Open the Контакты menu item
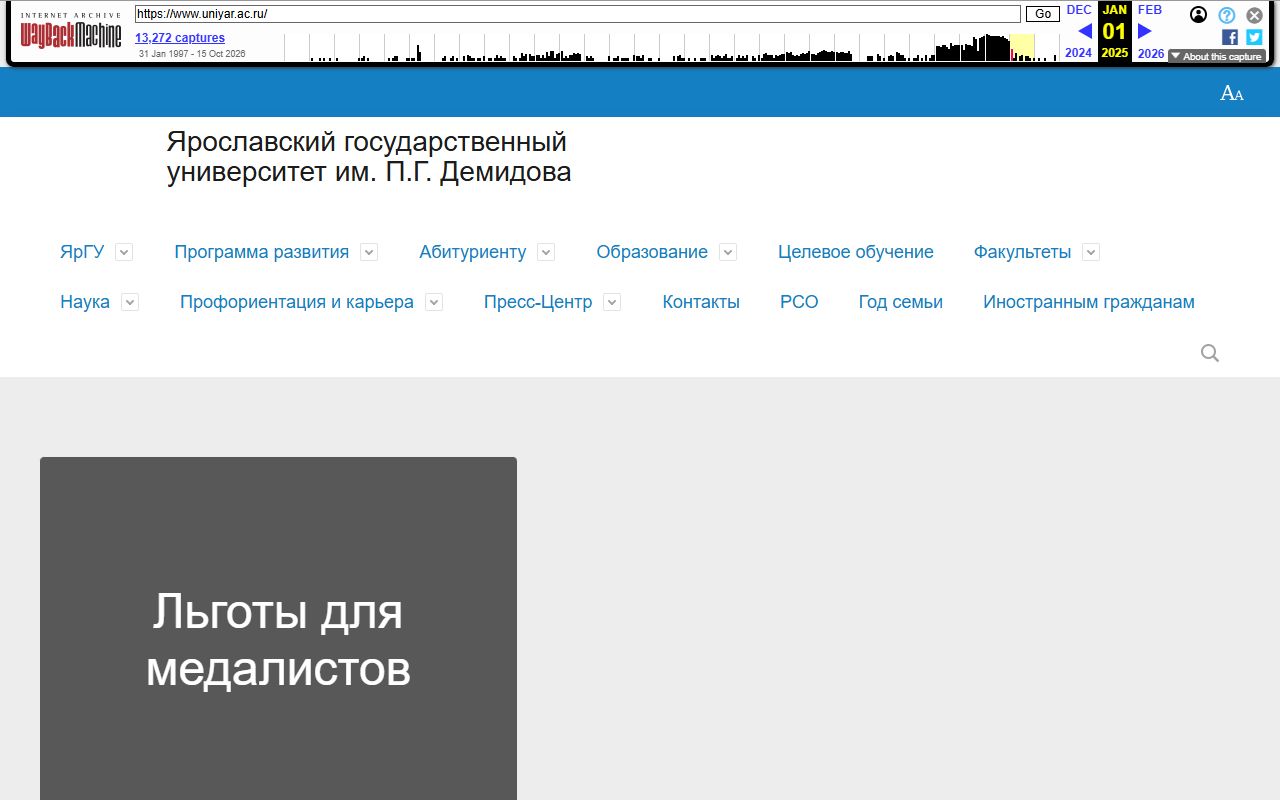The width and height of the screenshot is (1280, 800). (x=701, y=302)
